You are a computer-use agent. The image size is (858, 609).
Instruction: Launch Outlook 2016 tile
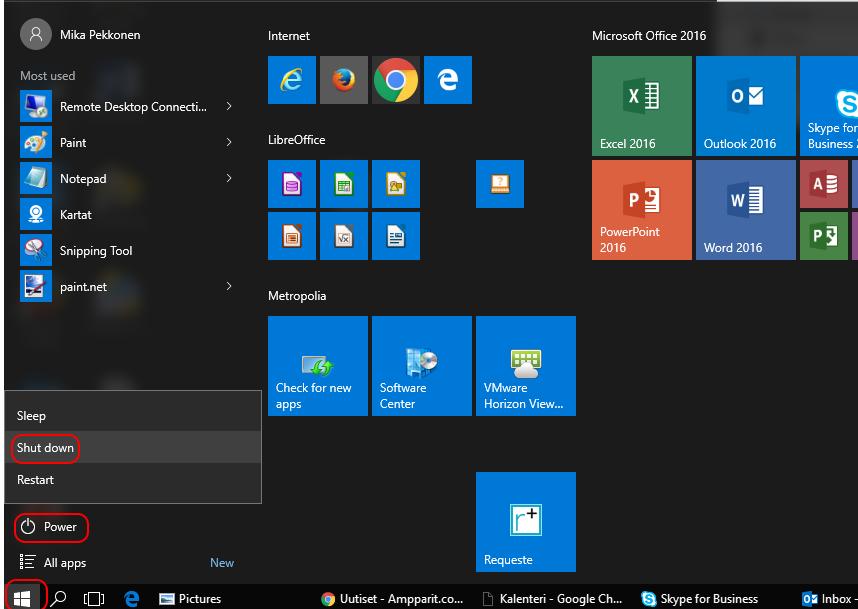pos(746,106)
